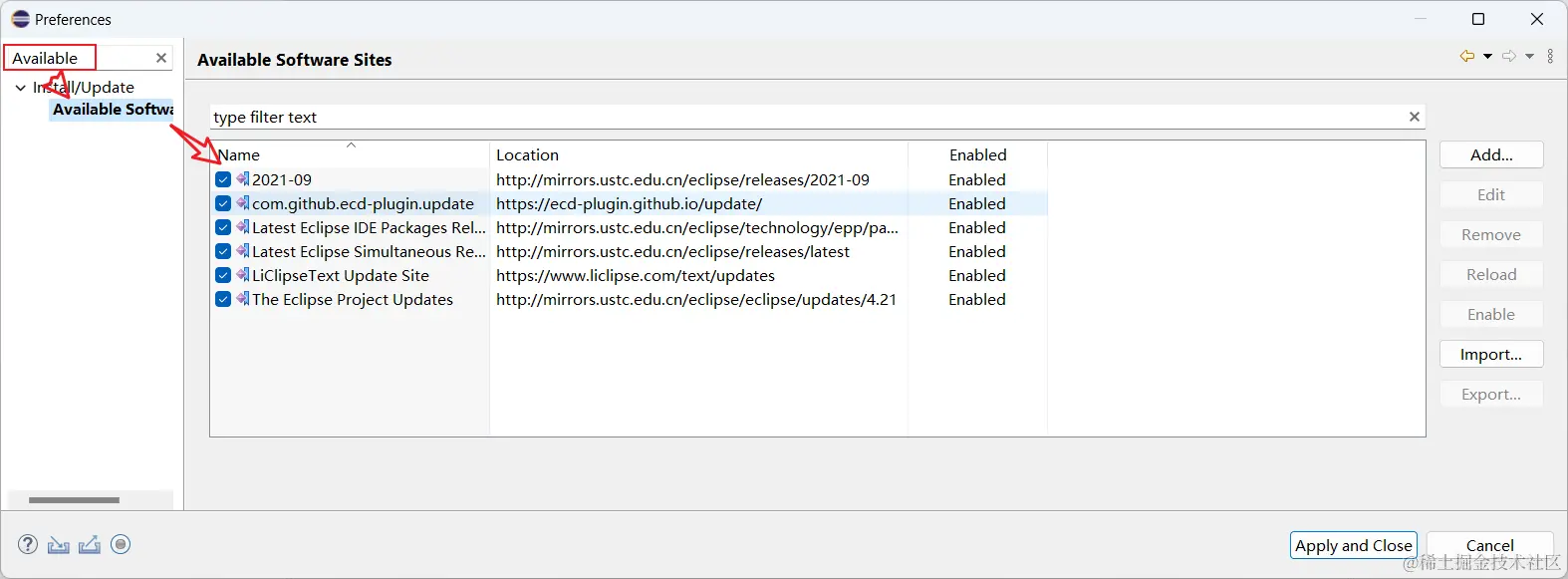Click the export preferences icon
The image size is (1568, 579).
[x=90, y=544]
